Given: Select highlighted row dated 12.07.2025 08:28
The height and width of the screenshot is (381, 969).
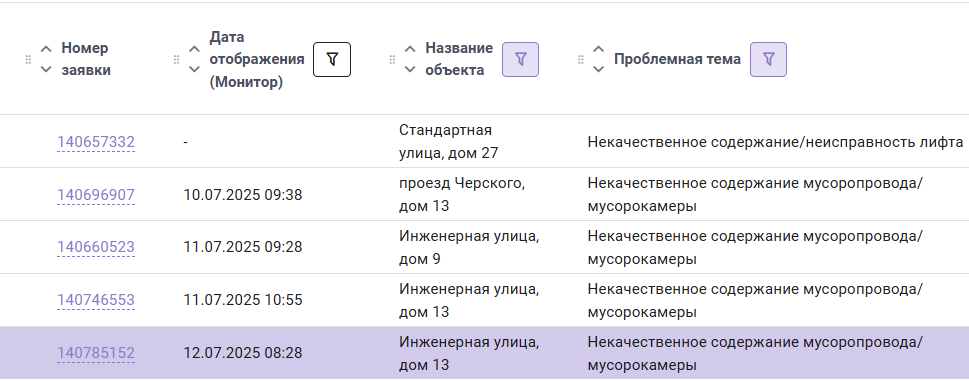Looking at the screenshot, I should coord(484,353).
